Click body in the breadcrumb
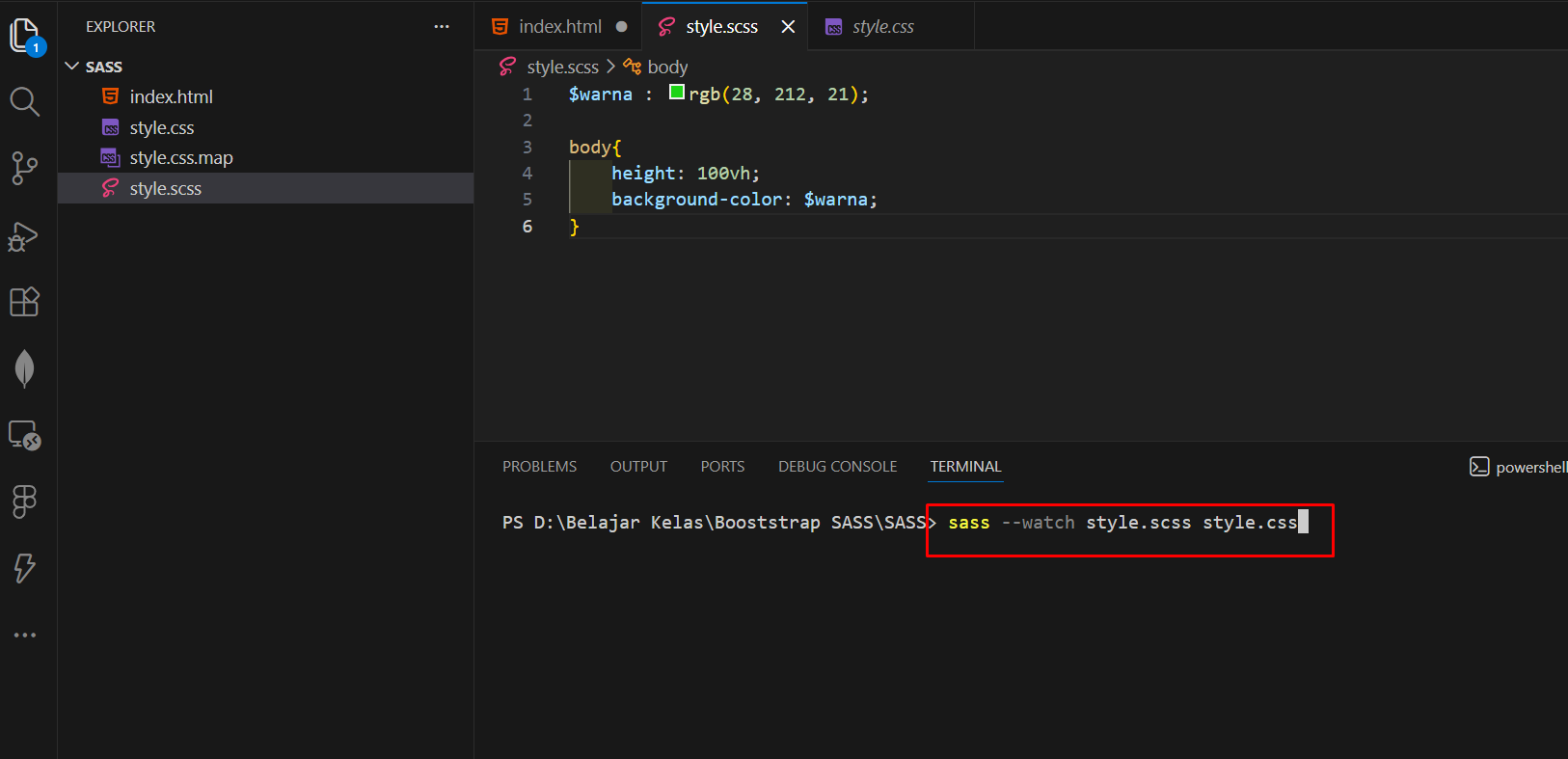Screen dimensions: 1568x759 tap(667, 67)
